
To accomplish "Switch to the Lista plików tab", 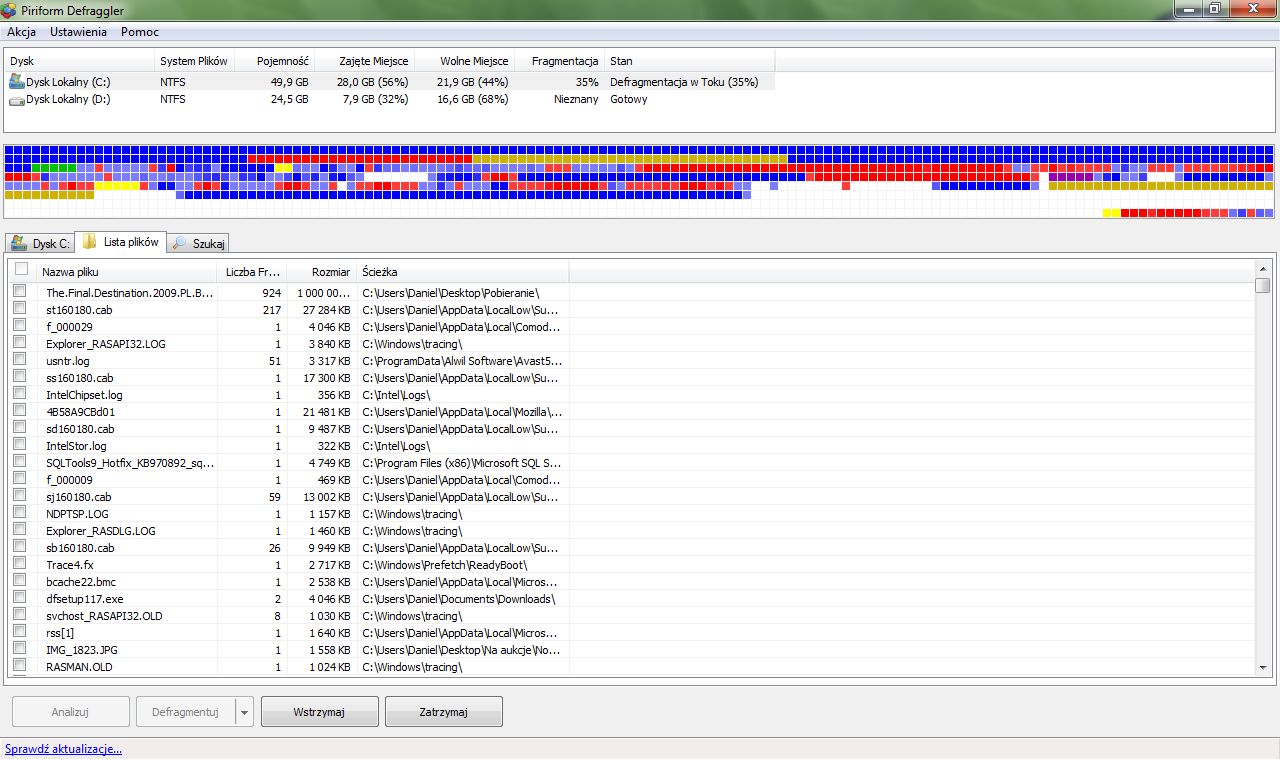I will click(120, 242).
